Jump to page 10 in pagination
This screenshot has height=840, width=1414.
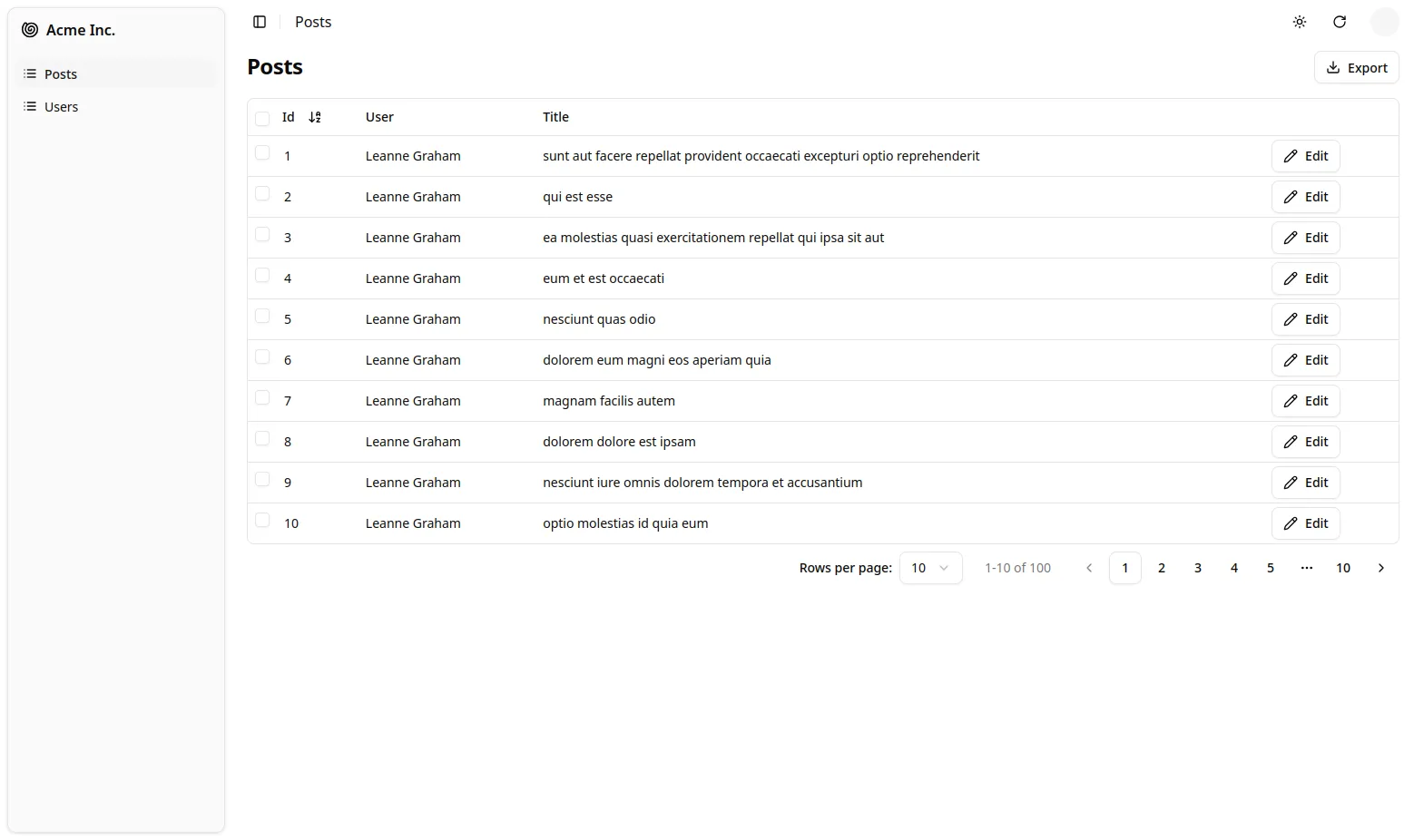click(x=1343, y=567)
